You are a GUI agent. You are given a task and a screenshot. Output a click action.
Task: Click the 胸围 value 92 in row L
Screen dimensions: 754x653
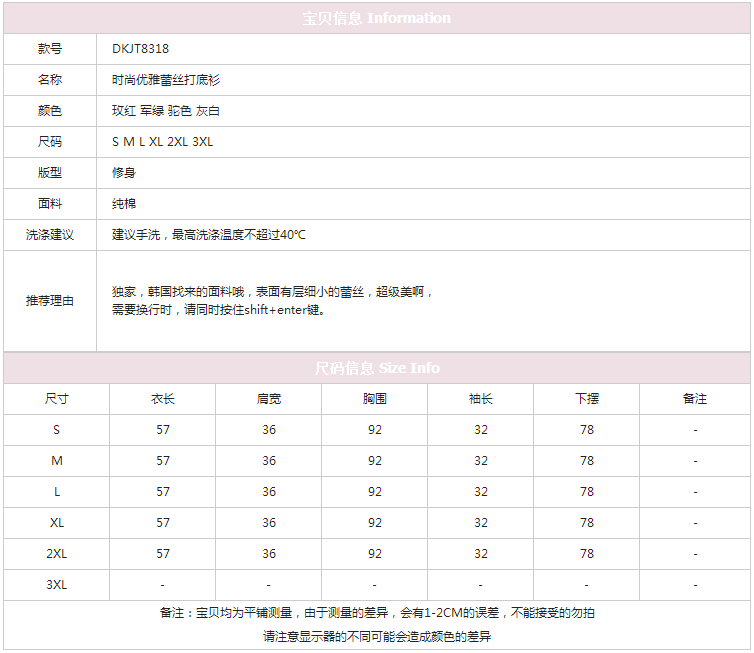click(x=375, y=492)
